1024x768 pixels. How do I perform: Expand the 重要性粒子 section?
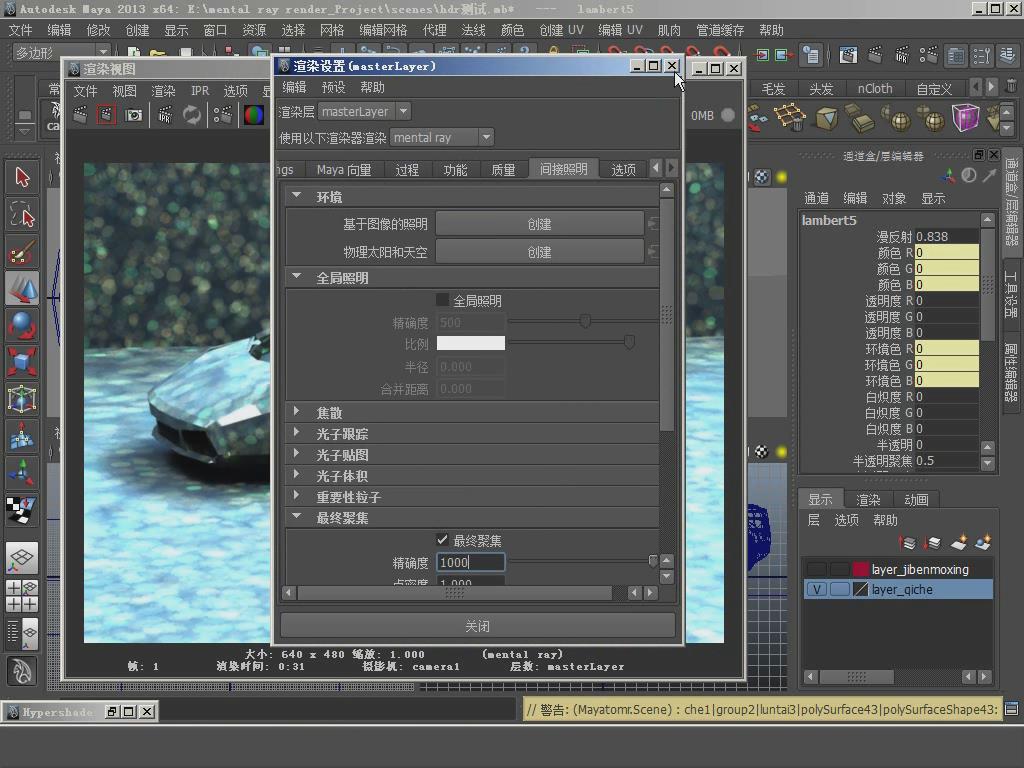[296, 496]
